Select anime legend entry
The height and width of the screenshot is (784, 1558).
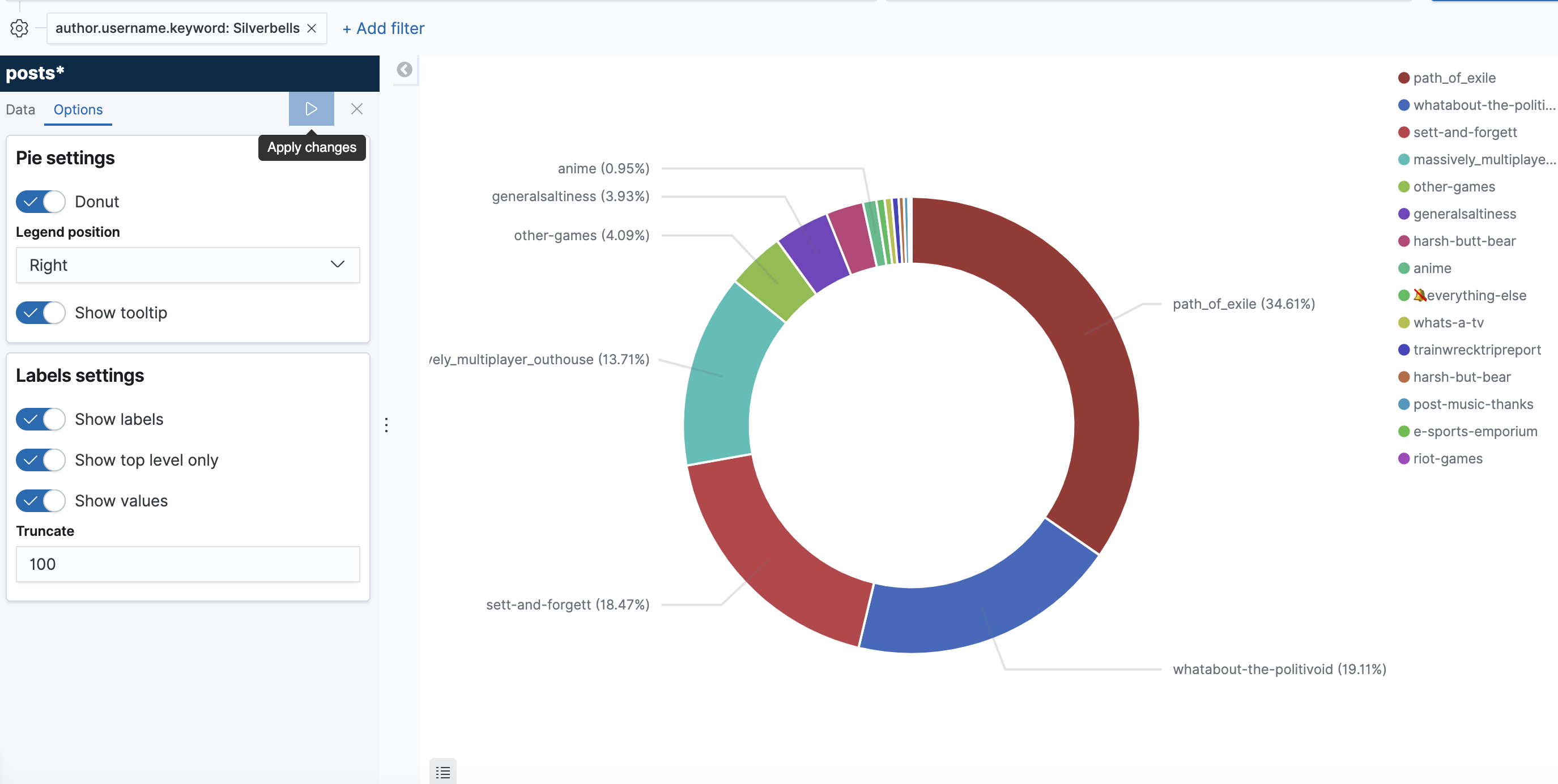tap(1424, 269)
